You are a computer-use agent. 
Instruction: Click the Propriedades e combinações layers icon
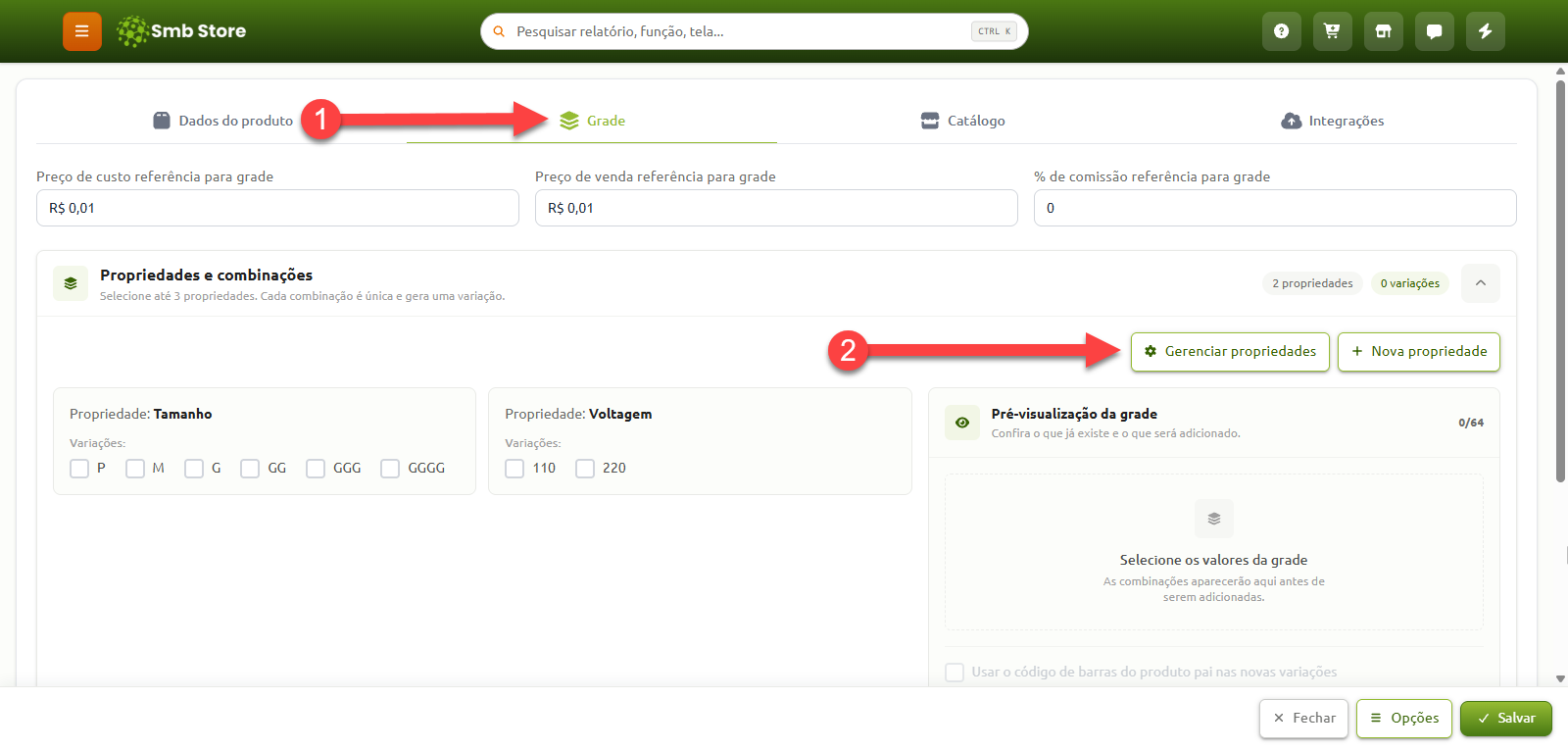[x=71, y=283]
